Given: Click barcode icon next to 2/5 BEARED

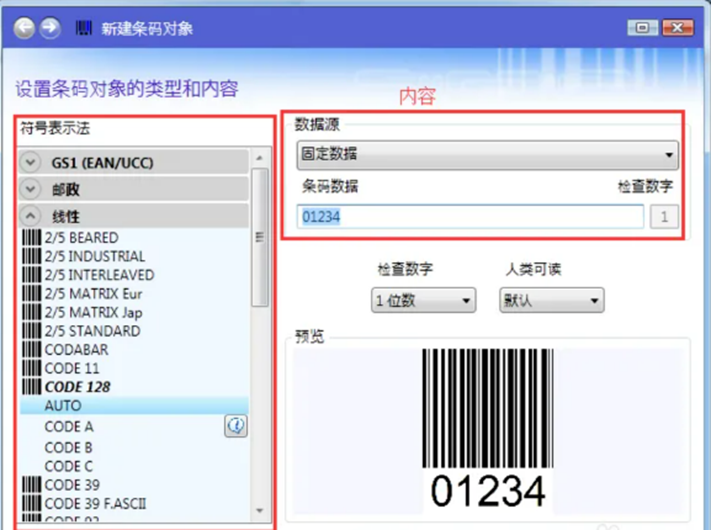Looking at the screenshot, I should point(31,238).
